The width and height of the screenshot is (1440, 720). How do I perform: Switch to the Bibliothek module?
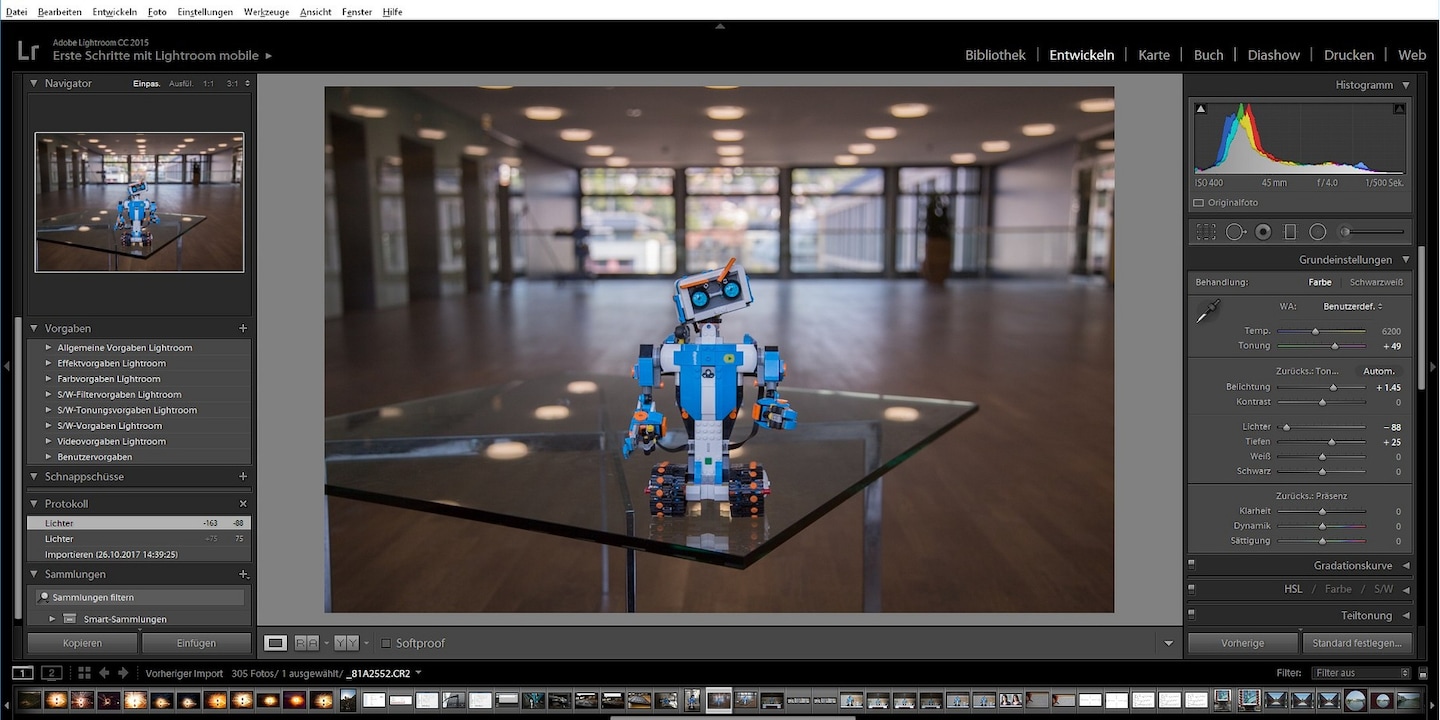995,55
